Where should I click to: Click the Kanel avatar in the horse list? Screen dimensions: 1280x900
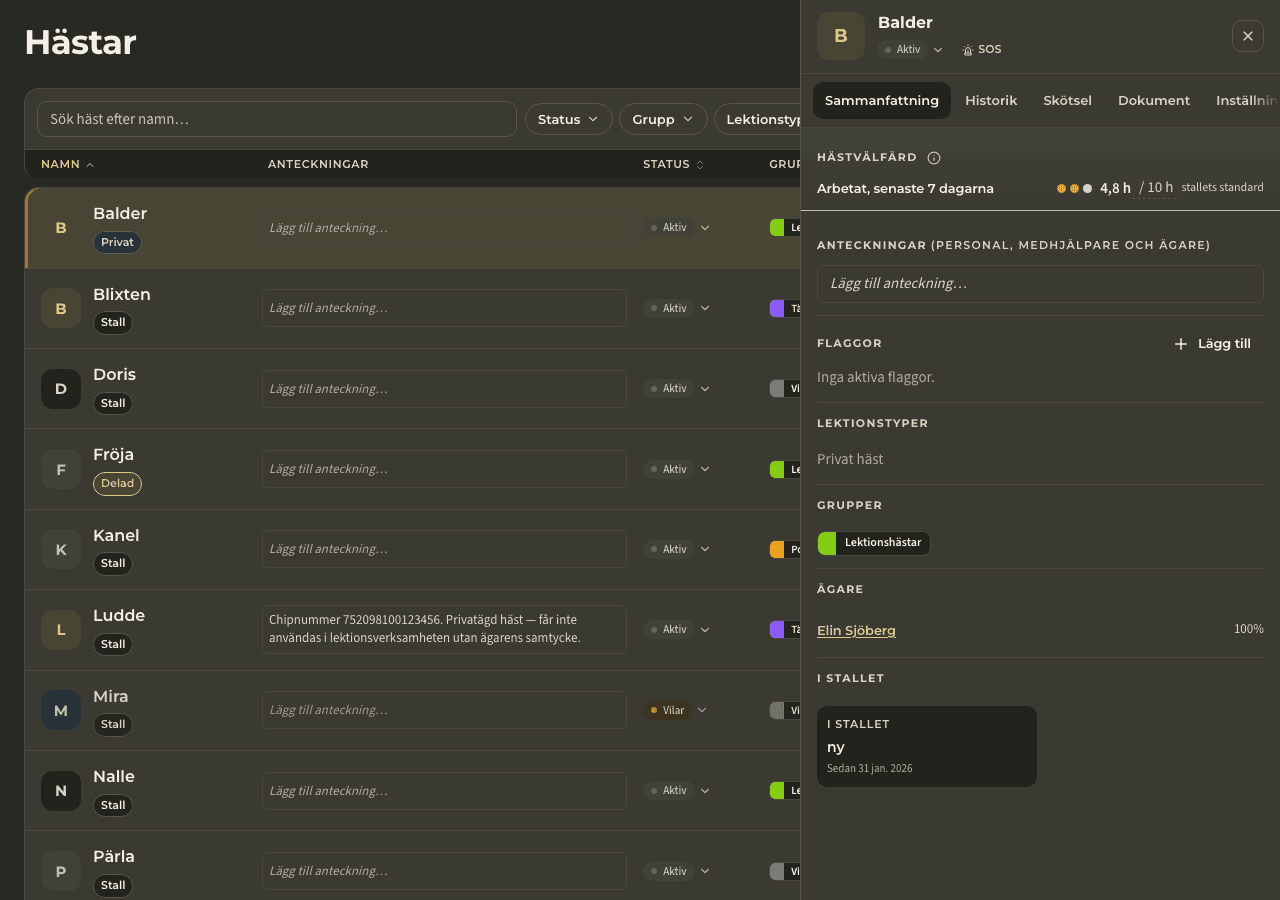pyautogui.click(x=61, y=550)
